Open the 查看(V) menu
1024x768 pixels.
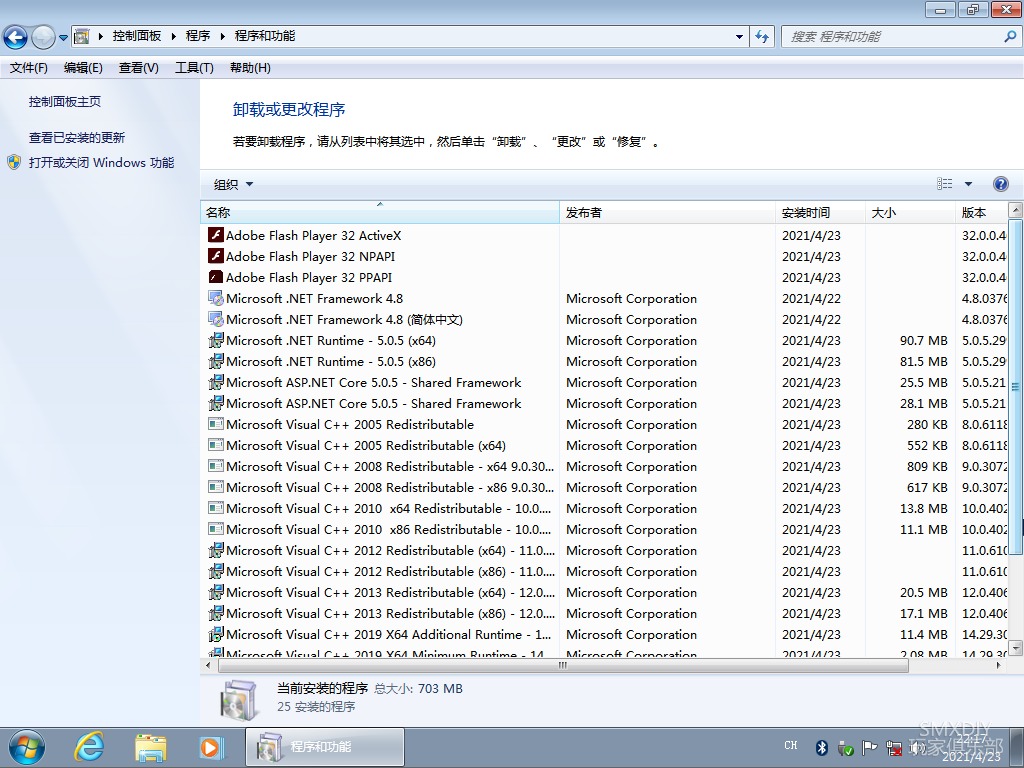click(x=138, y=68)
